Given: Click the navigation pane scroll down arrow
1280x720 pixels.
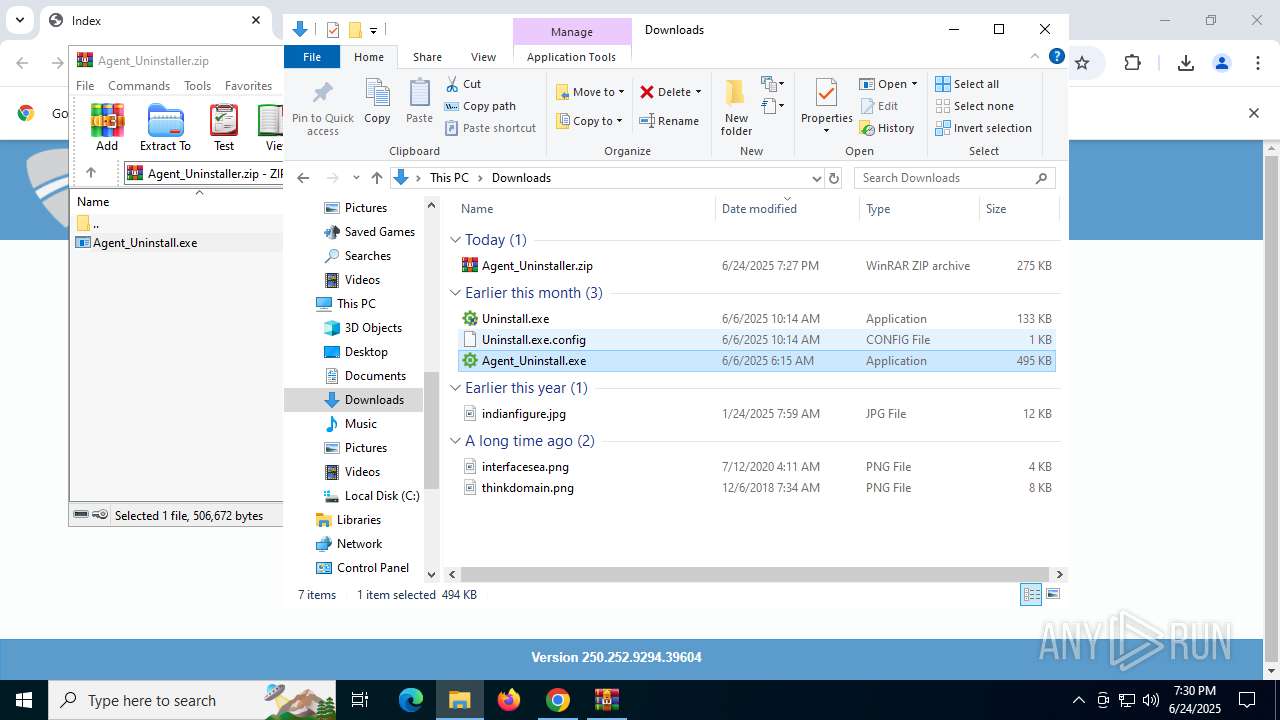Looking at the screenshot, I should click(x=432, y=575).
